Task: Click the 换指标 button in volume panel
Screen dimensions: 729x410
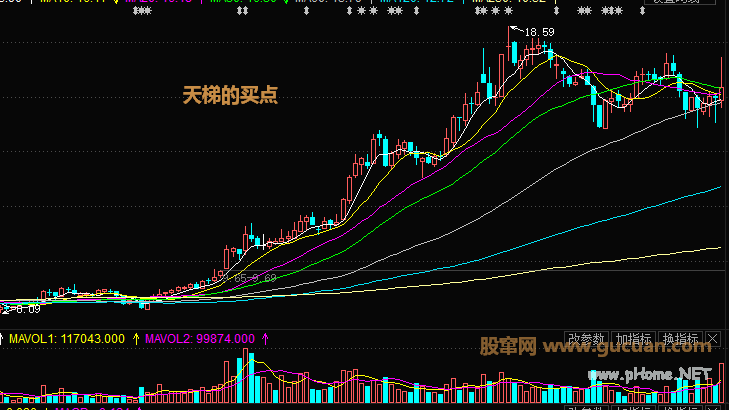Action: (x=681, y=339)
